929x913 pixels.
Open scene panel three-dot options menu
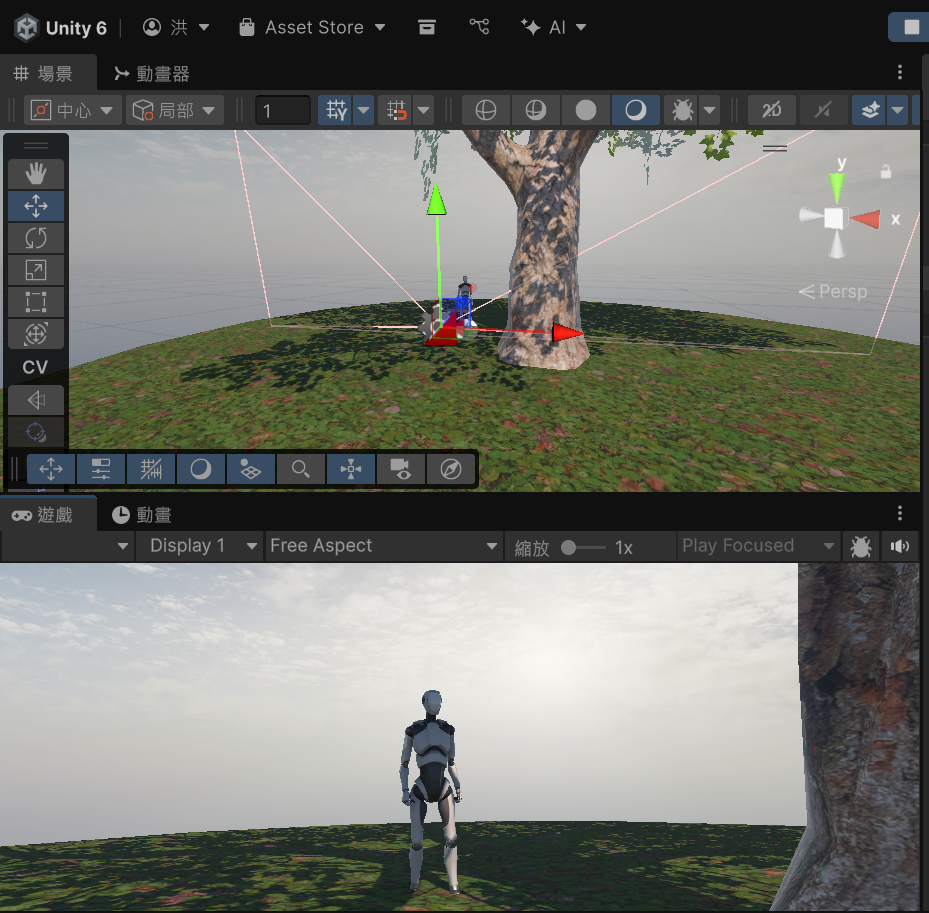900,72
